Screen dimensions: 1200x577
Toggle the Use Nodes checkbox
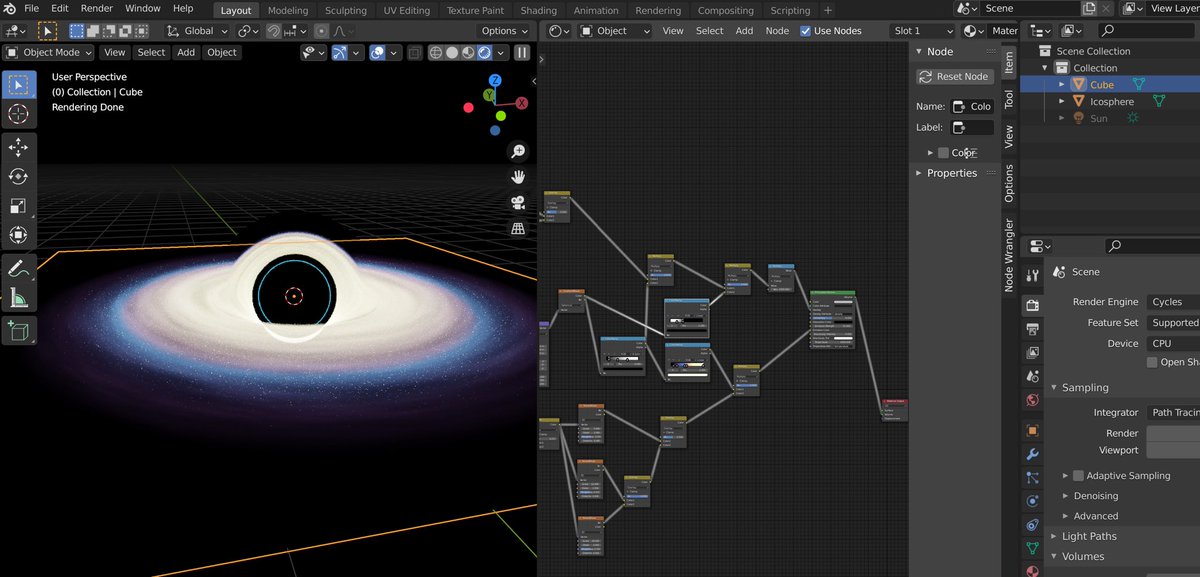pyautogui.click(x=806, y=31)
